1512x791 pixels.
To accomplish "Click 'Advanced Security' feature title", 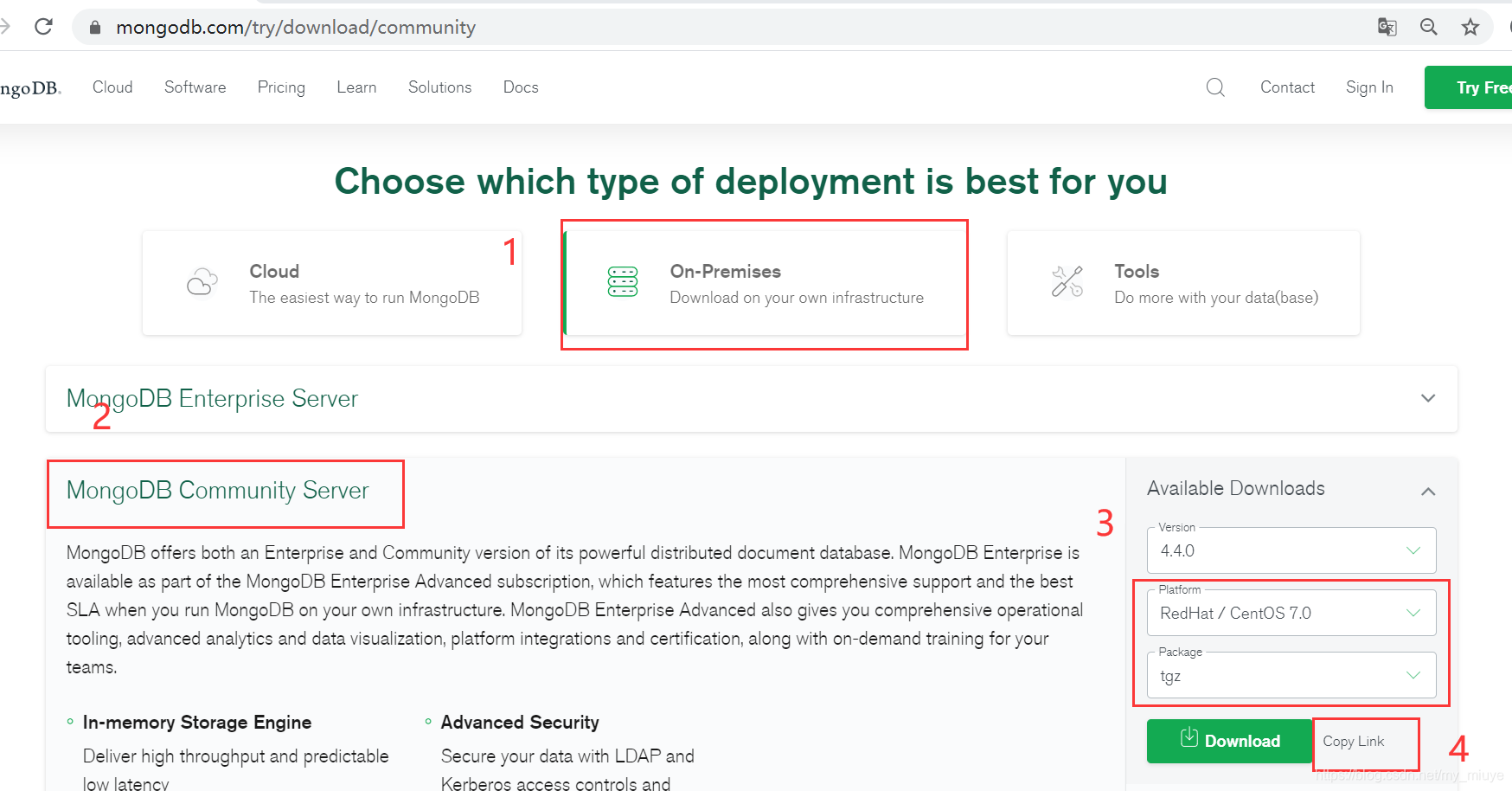I will coord(520,722).
